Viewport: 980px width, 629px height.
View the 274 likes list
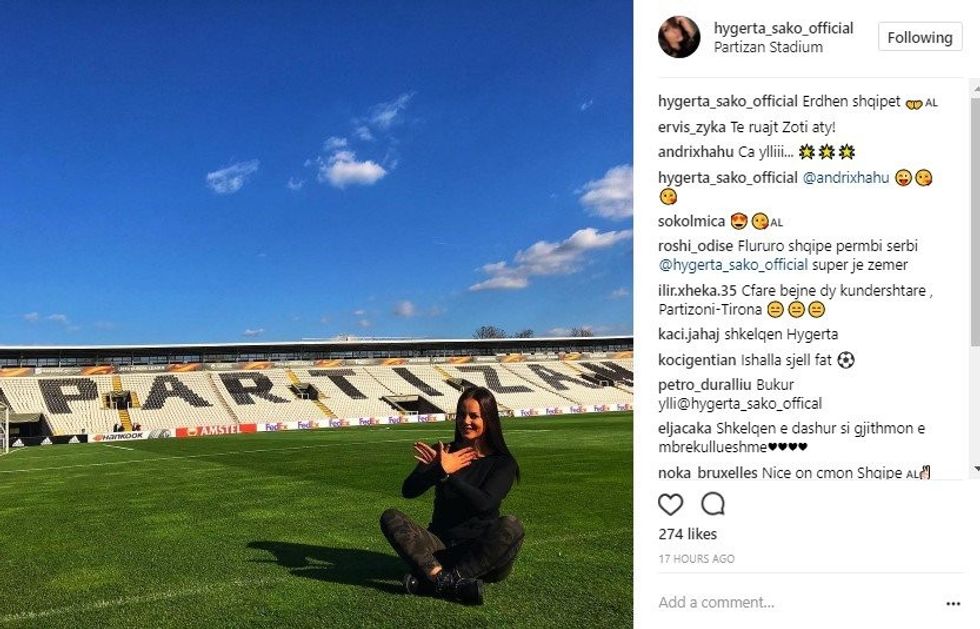click(x=688, y=534)
